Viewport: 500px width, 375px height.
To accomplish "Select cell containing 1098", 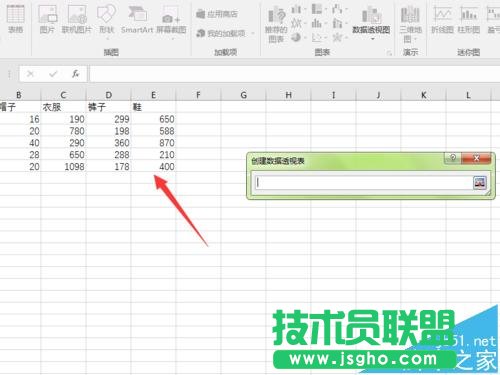I will point(63,167).
